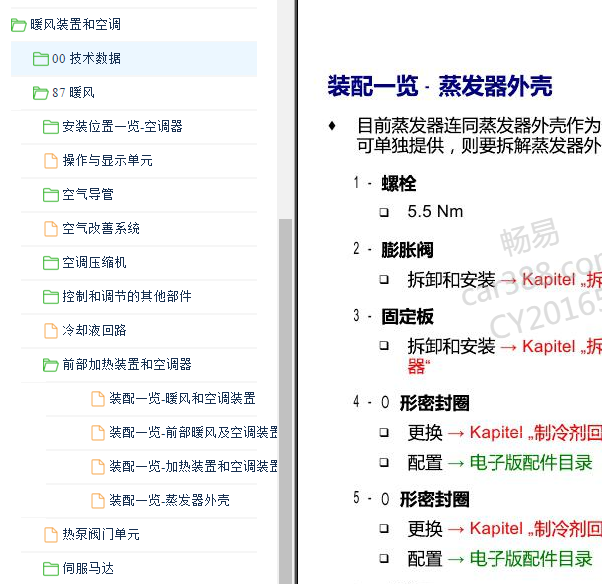Image resolution: width=602 pixels, height=584 pixels.
Task: Select the 暖风装置和空调 tree node
Action: tap(76, 25)
